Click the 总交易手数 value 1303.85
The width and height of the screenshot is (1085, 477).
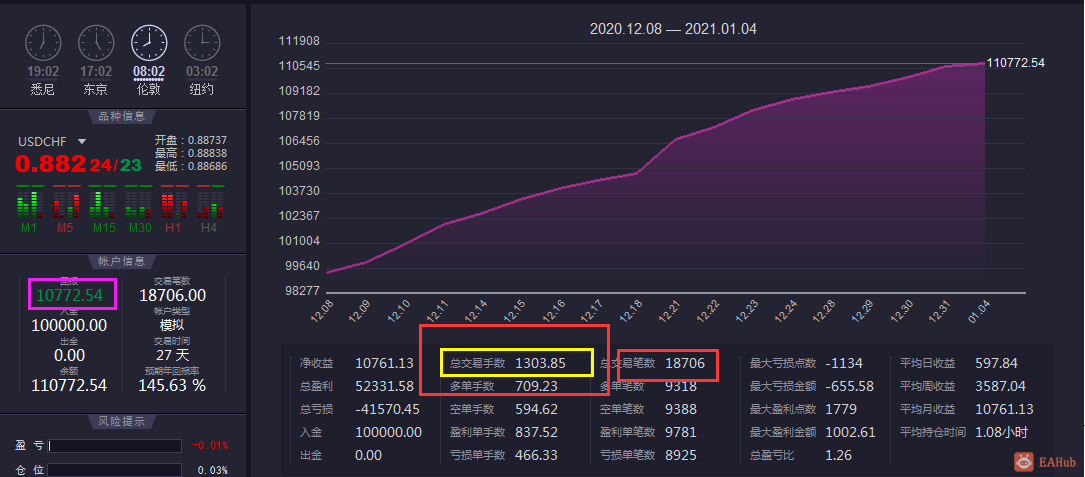[x=540, y=363]
